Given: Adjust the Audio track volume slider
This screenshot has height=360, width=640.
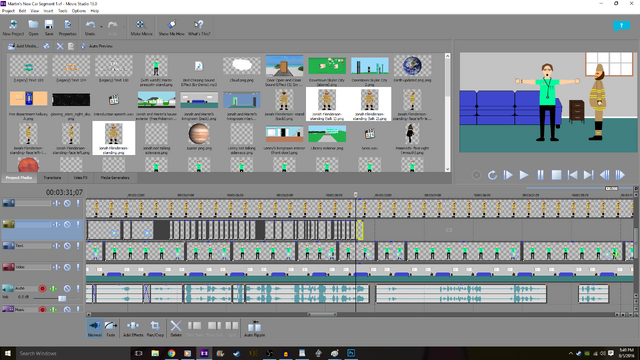Looking at the screenshot, I should [62, 298].
